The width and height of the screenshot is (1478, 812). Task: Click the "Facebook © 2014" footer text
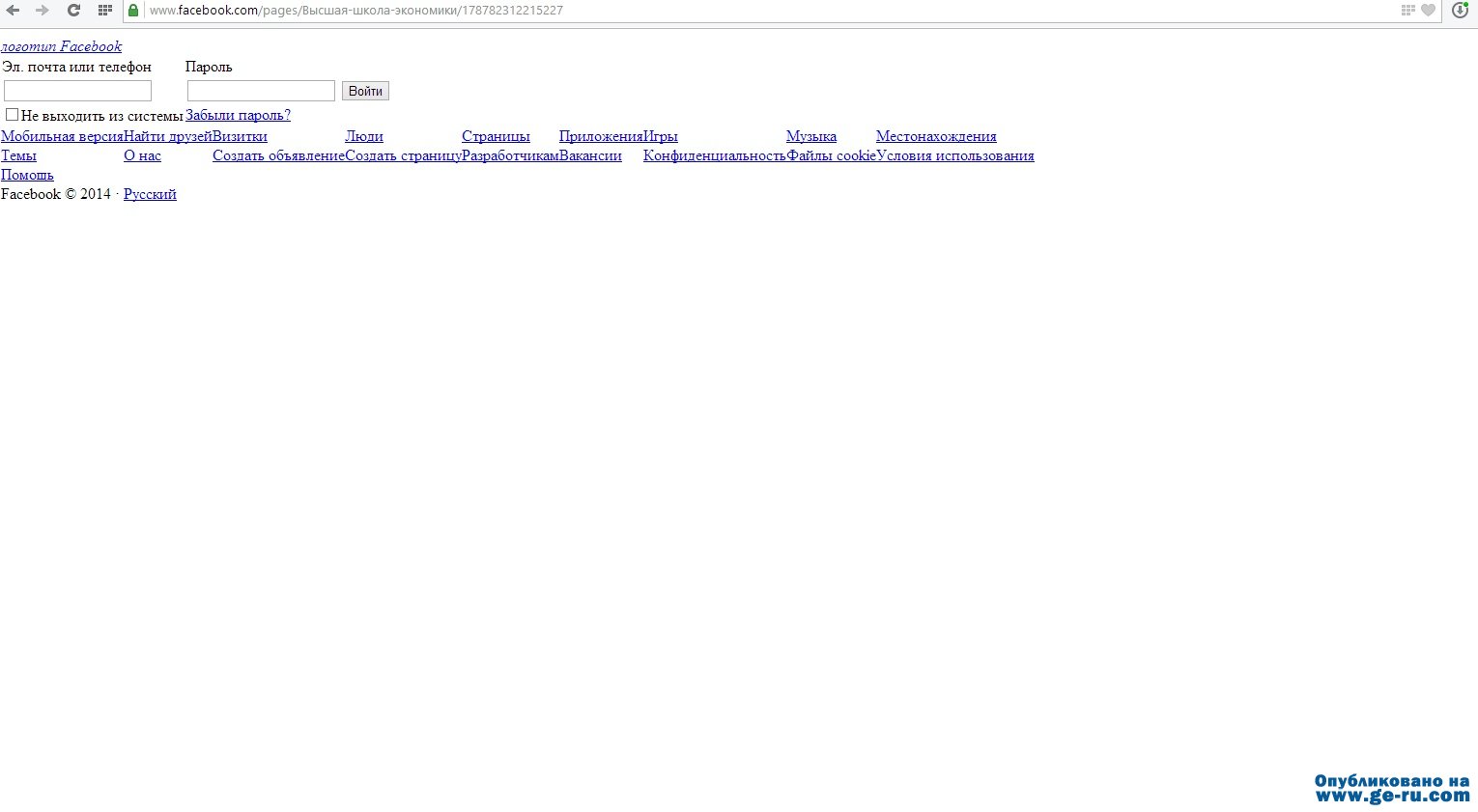pyautogui.click(x=56, y=194)
